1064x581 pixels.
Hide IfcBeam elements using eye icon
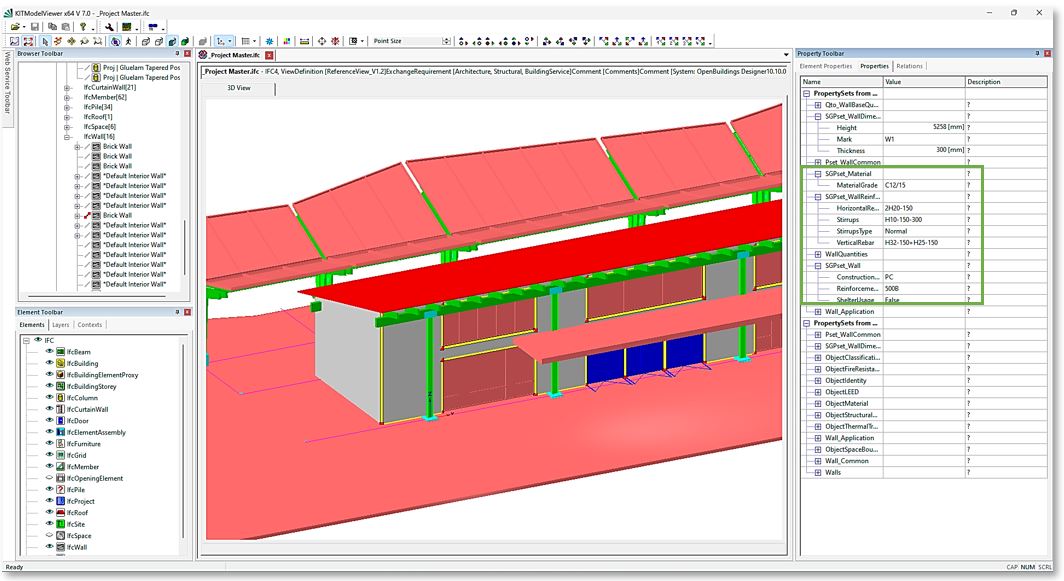pos(48,352)
